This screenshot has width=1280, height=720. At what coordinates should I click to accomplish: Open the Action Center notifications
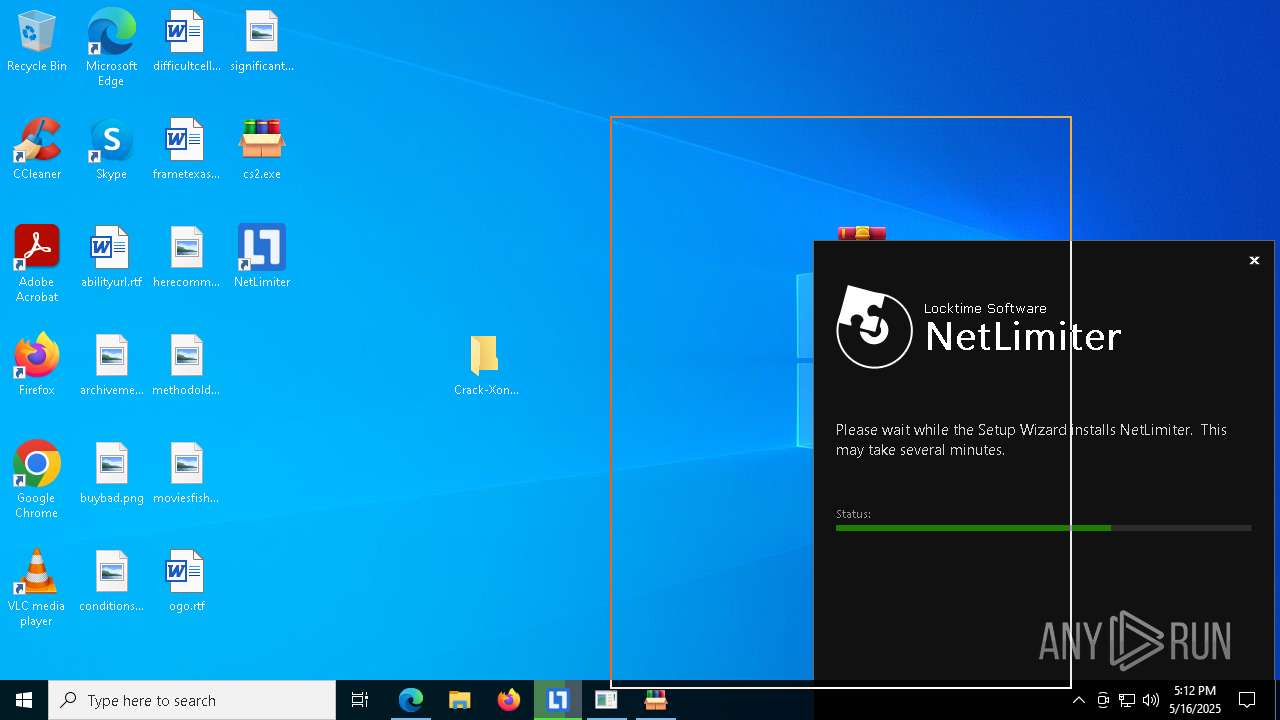click(x=1247, y=700)
